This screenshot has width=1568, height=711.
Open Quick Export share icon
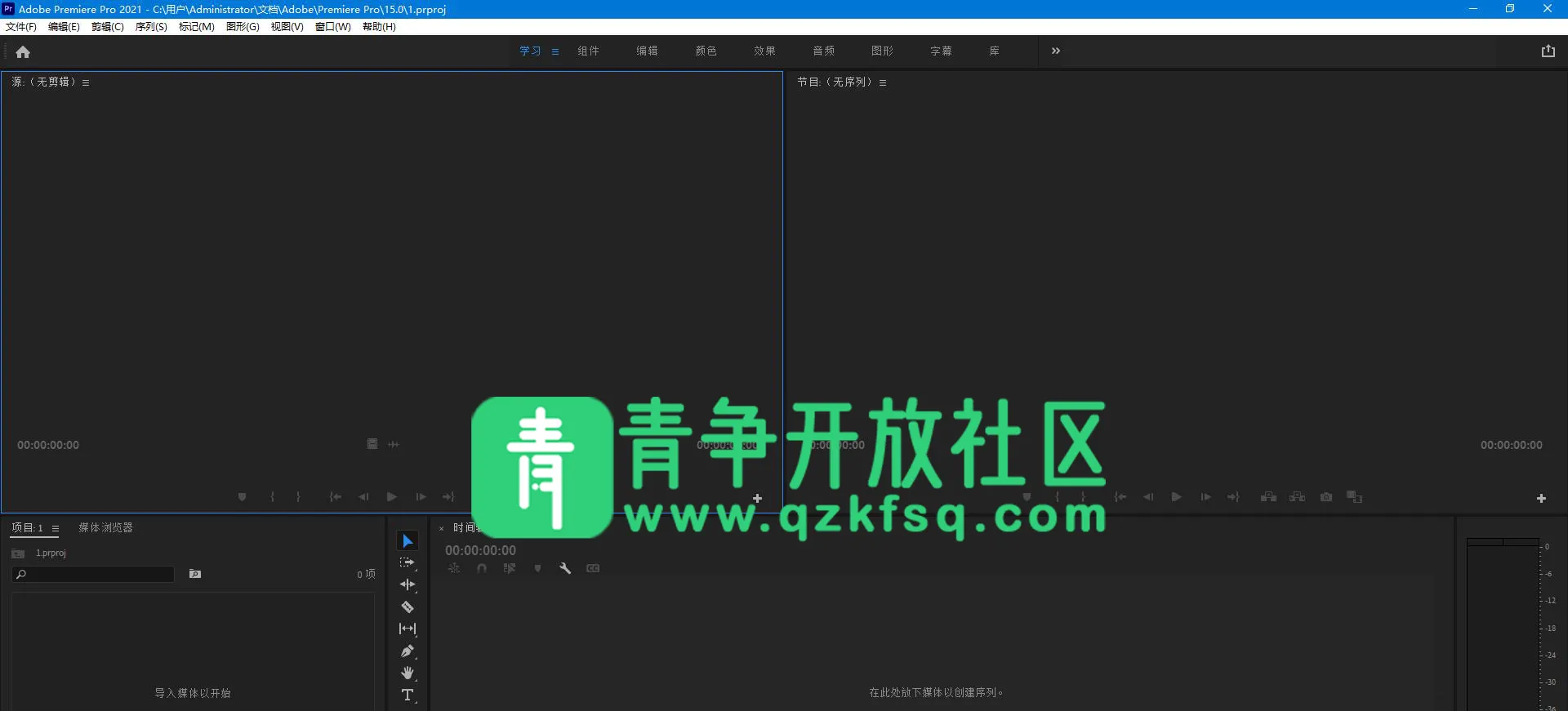tap(1548, 51)
